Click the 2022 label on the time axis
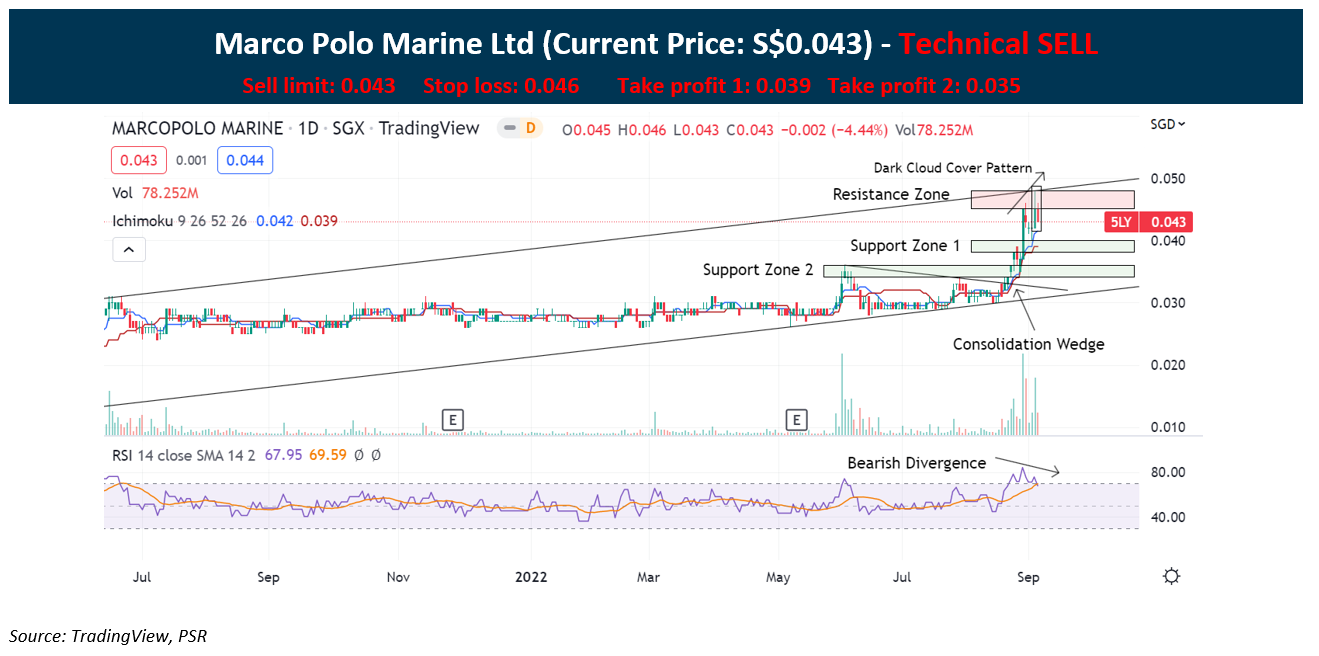Viewport: 1319px width, 656px height. (x=530, y=577)
